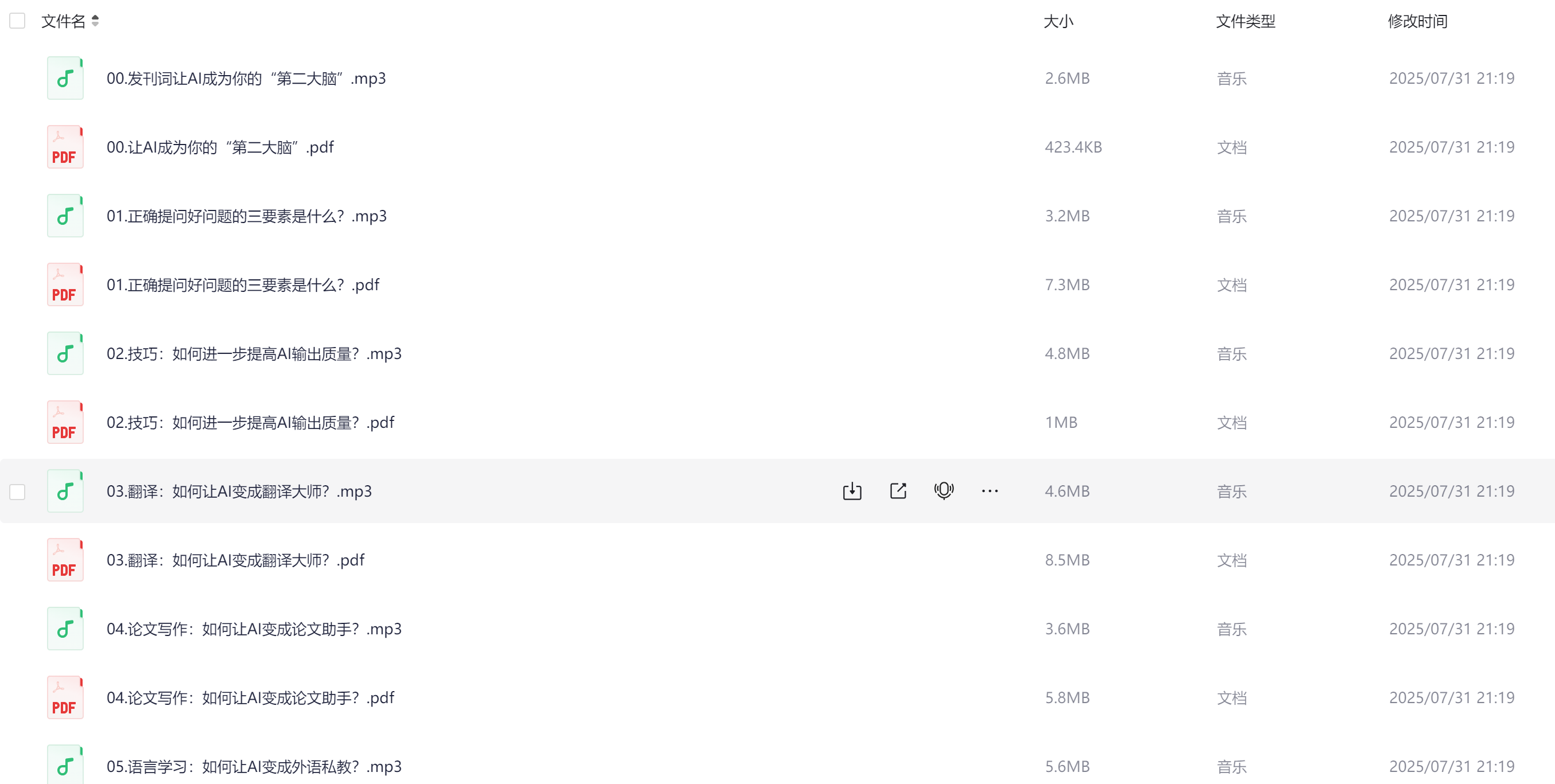The width and height of the screenshot is (1555, 784).
Task: Click music icon of 01.正确提问 mp3
Action: (65, 216)
